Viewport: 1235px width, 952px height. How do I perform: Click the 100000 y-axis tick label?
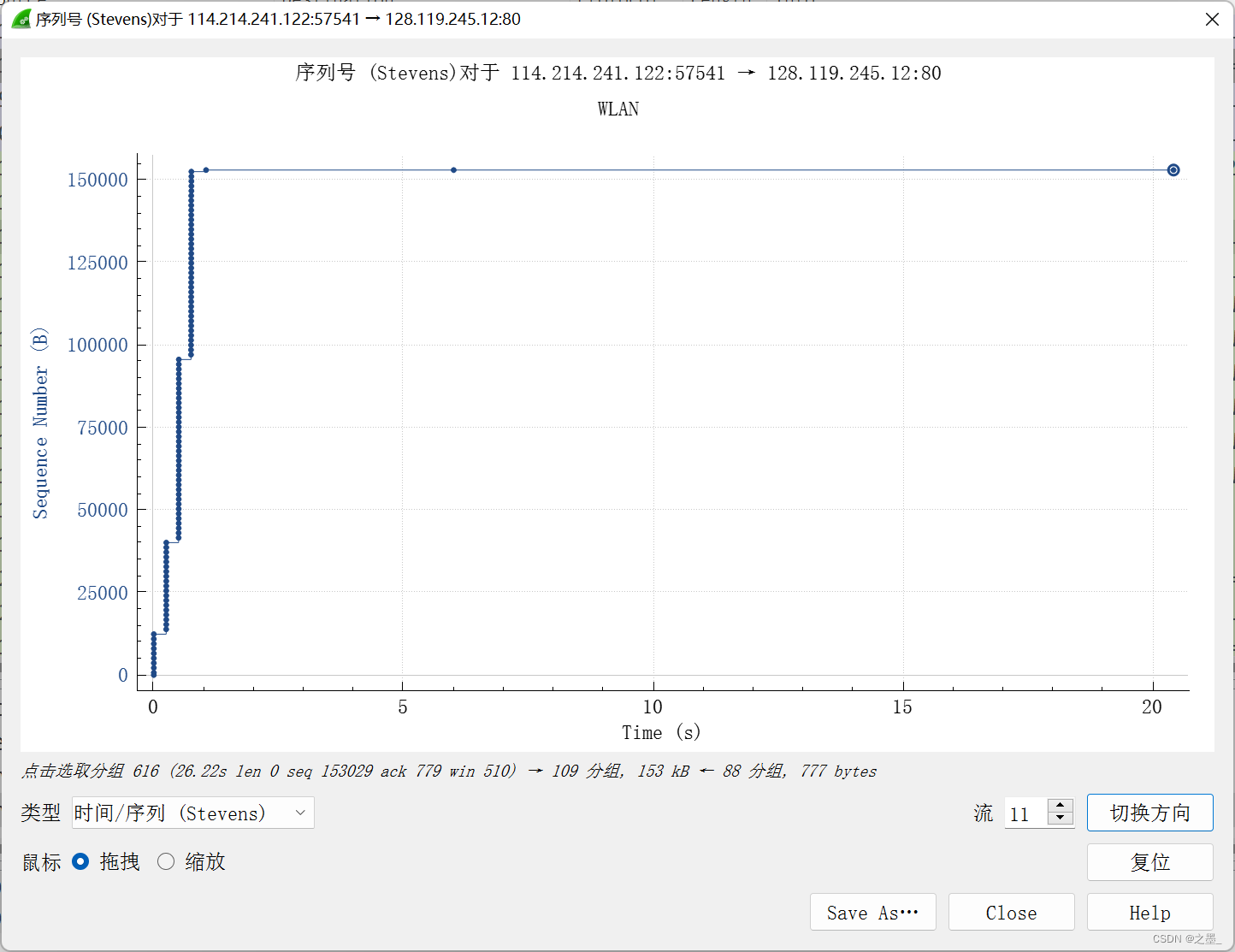[x=97, y=345]
